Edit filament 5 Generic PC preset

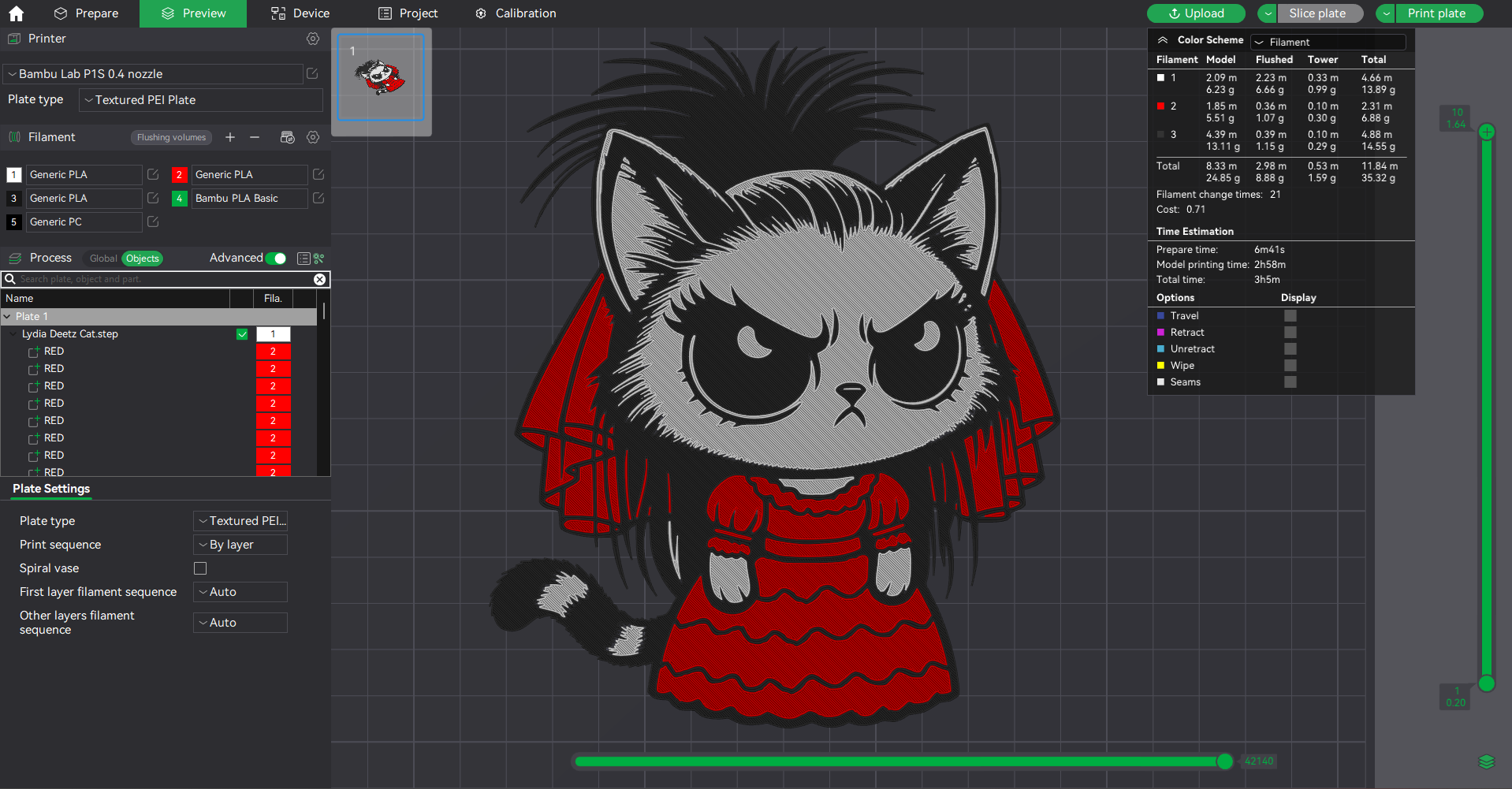click(153, 221)
